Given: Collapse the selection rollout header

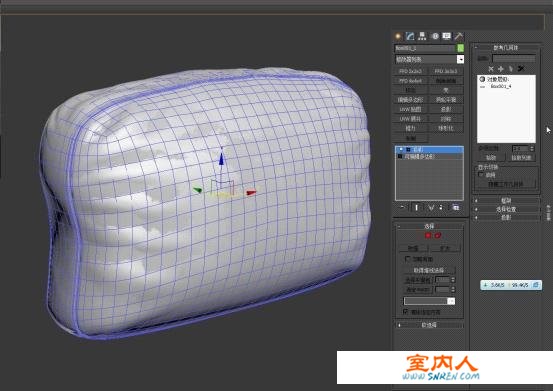Looking at the screenshot, I should click(429, 226).
